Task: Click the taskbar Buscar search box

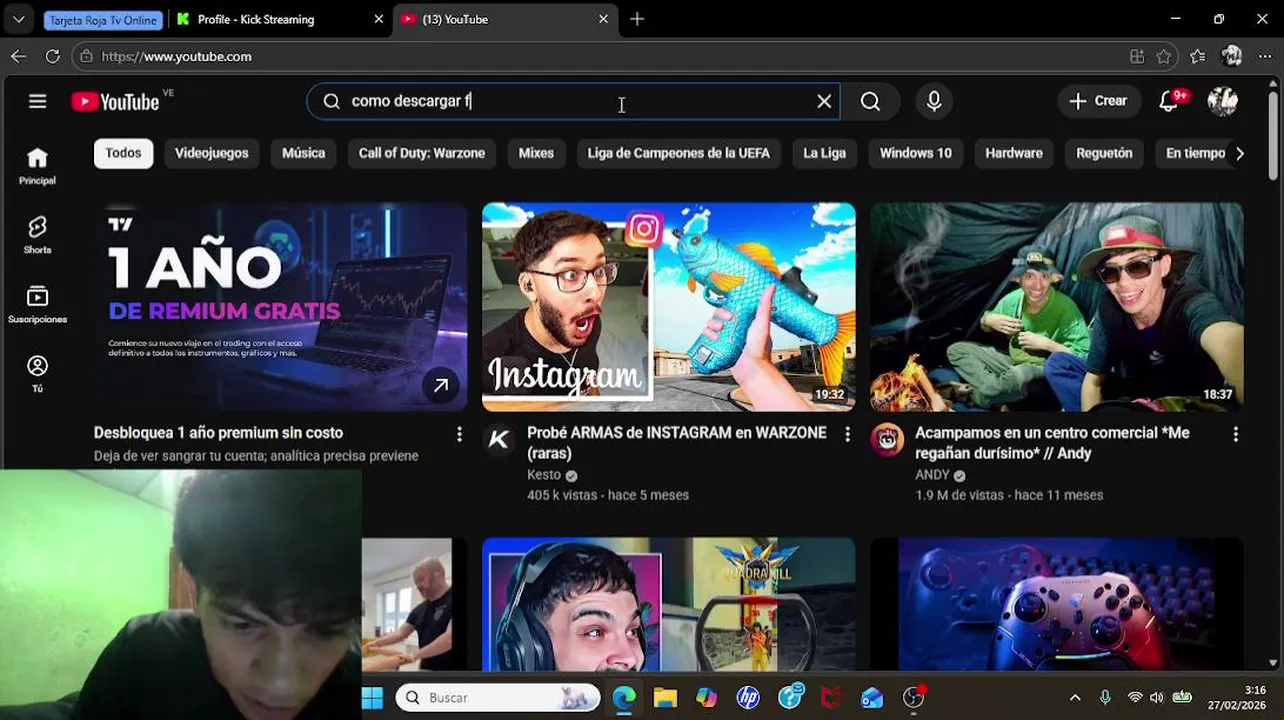Action: click(497, 698)
